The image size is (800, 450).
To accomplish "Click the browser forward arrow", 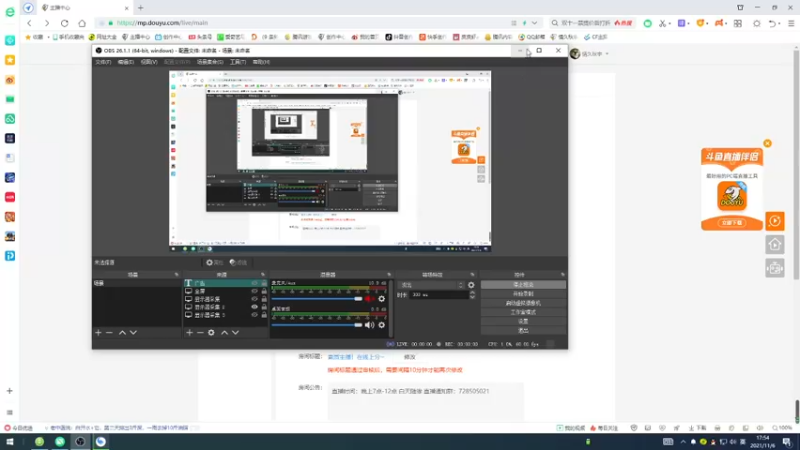I will point(47,23).
